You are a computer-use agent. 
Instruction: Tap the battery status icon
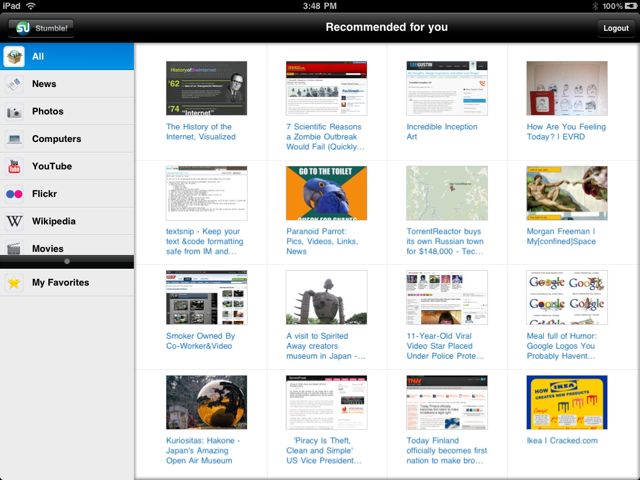click(630, 6)
